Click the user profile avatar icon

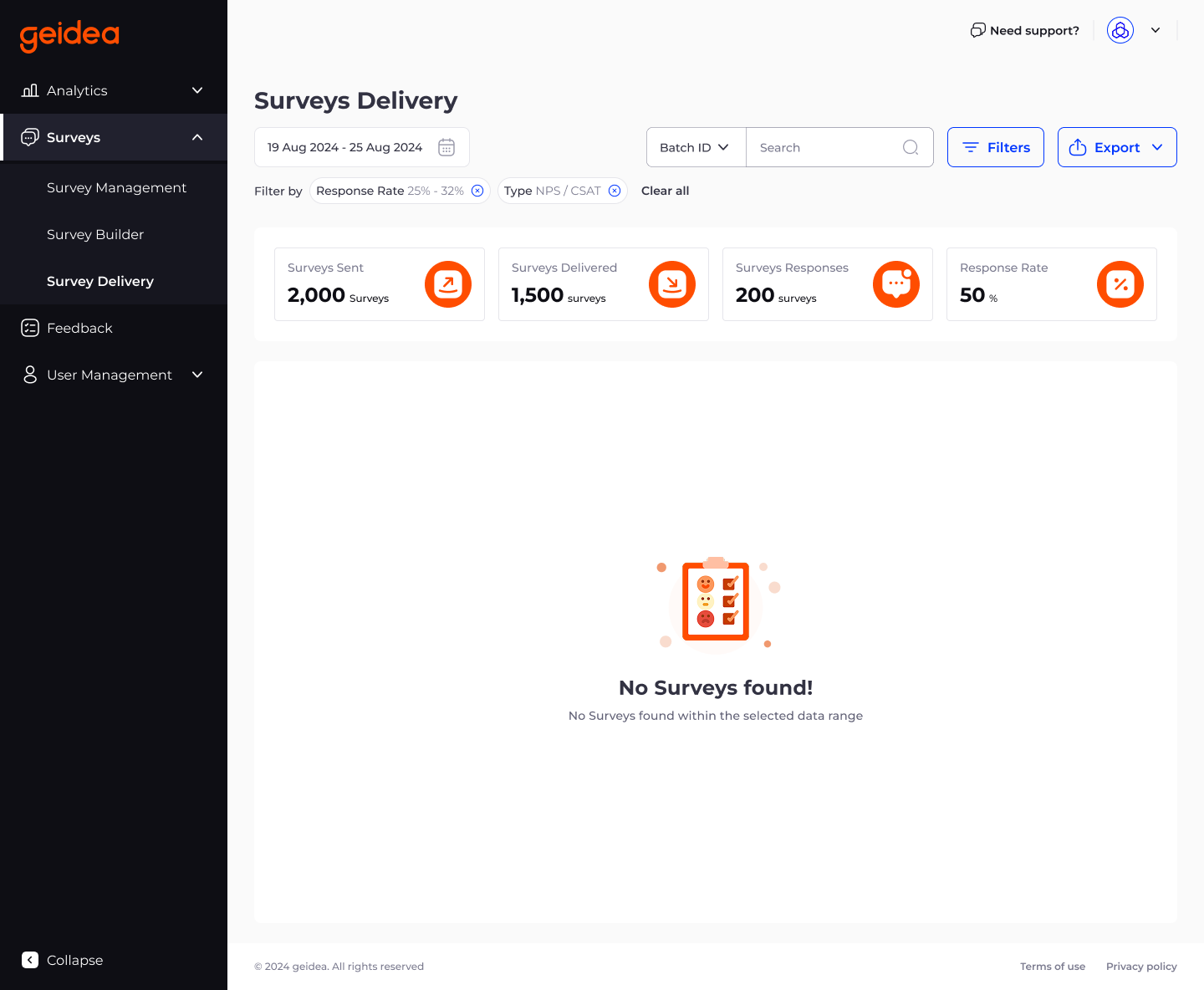tap(1120, 30)
